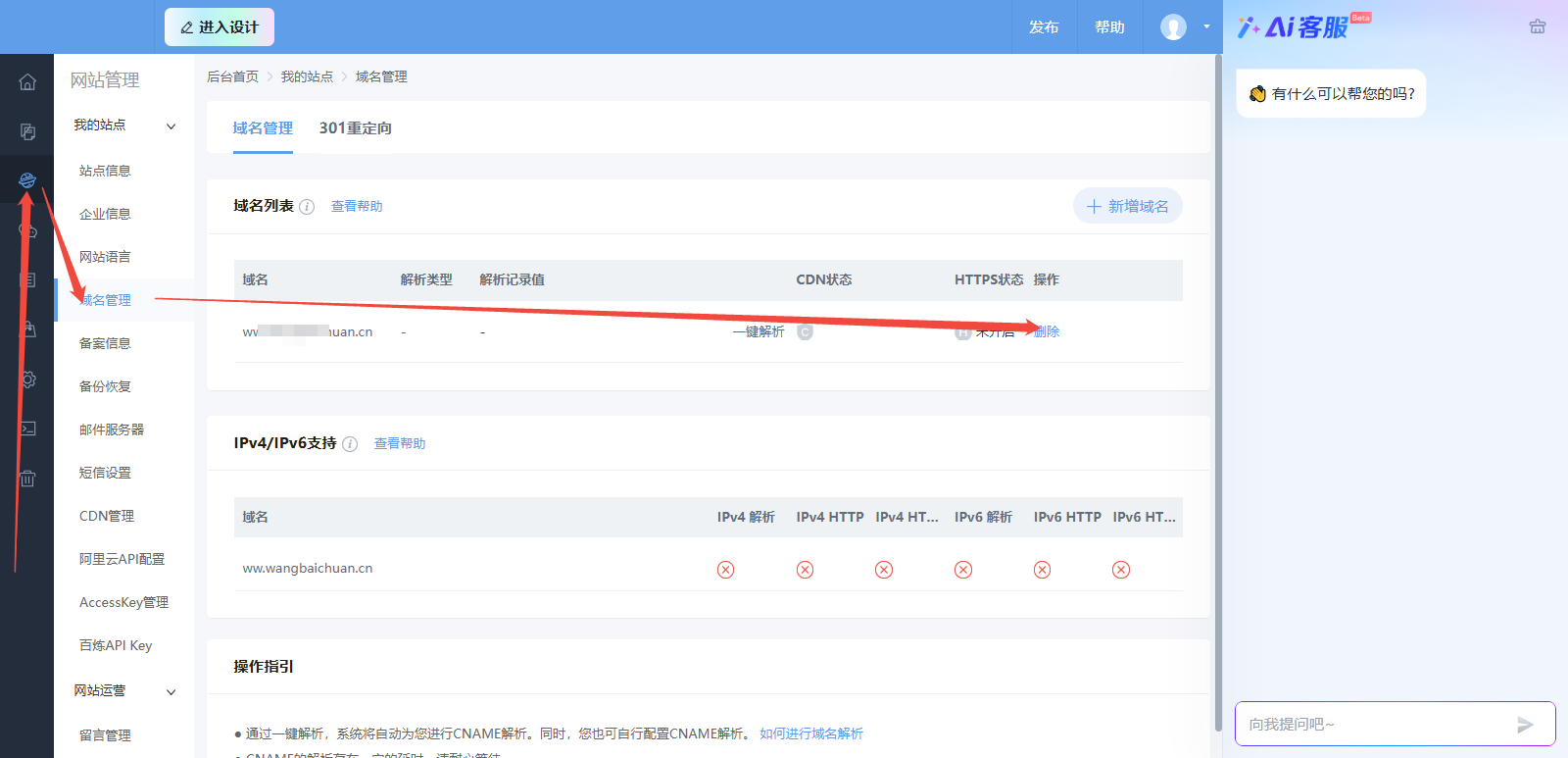Click the info icon beside 域名列表
Image resolution: width=1568 pixels, height=758 pixels.
tap(307, 207)
